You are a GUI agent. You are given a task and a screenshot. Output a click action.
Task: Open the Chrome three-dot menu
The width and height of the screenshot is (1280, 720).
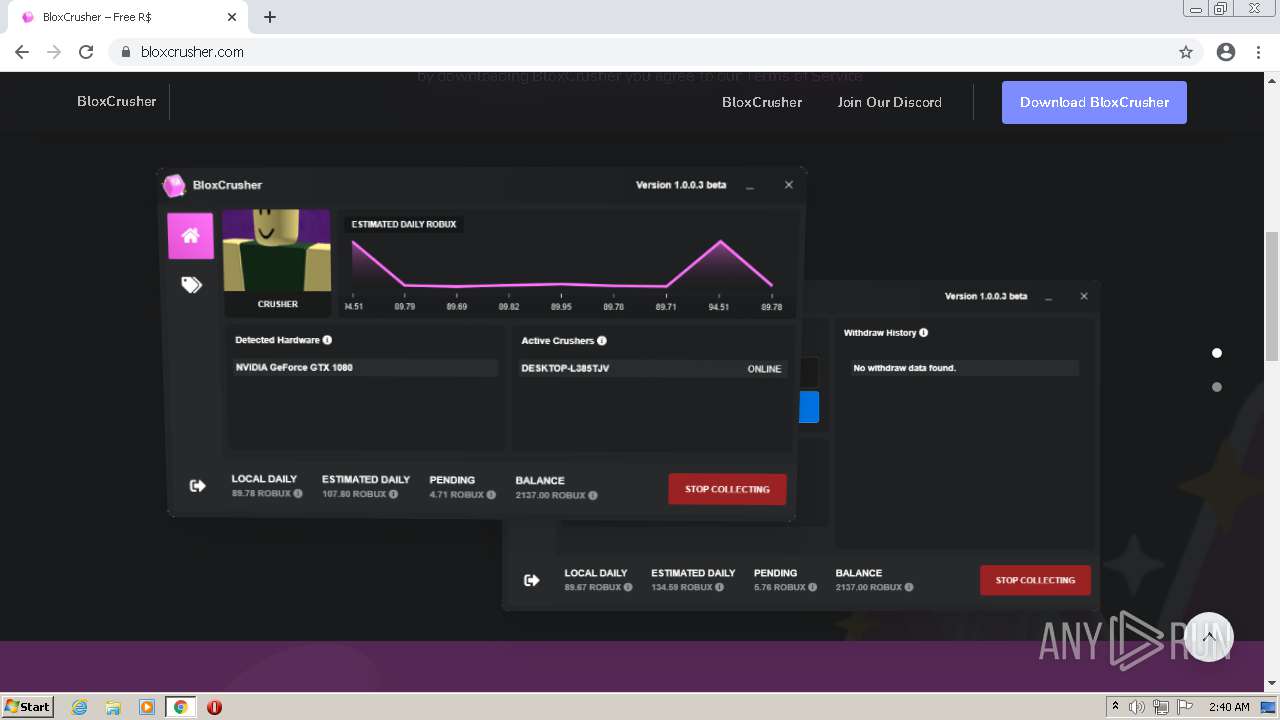1258,52
